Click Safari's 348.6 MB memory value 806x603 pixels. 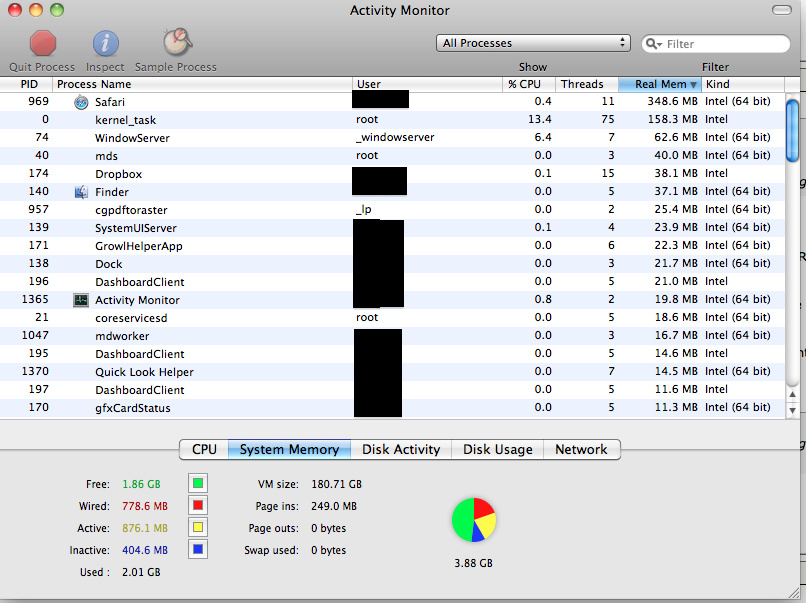click(672, 101)
